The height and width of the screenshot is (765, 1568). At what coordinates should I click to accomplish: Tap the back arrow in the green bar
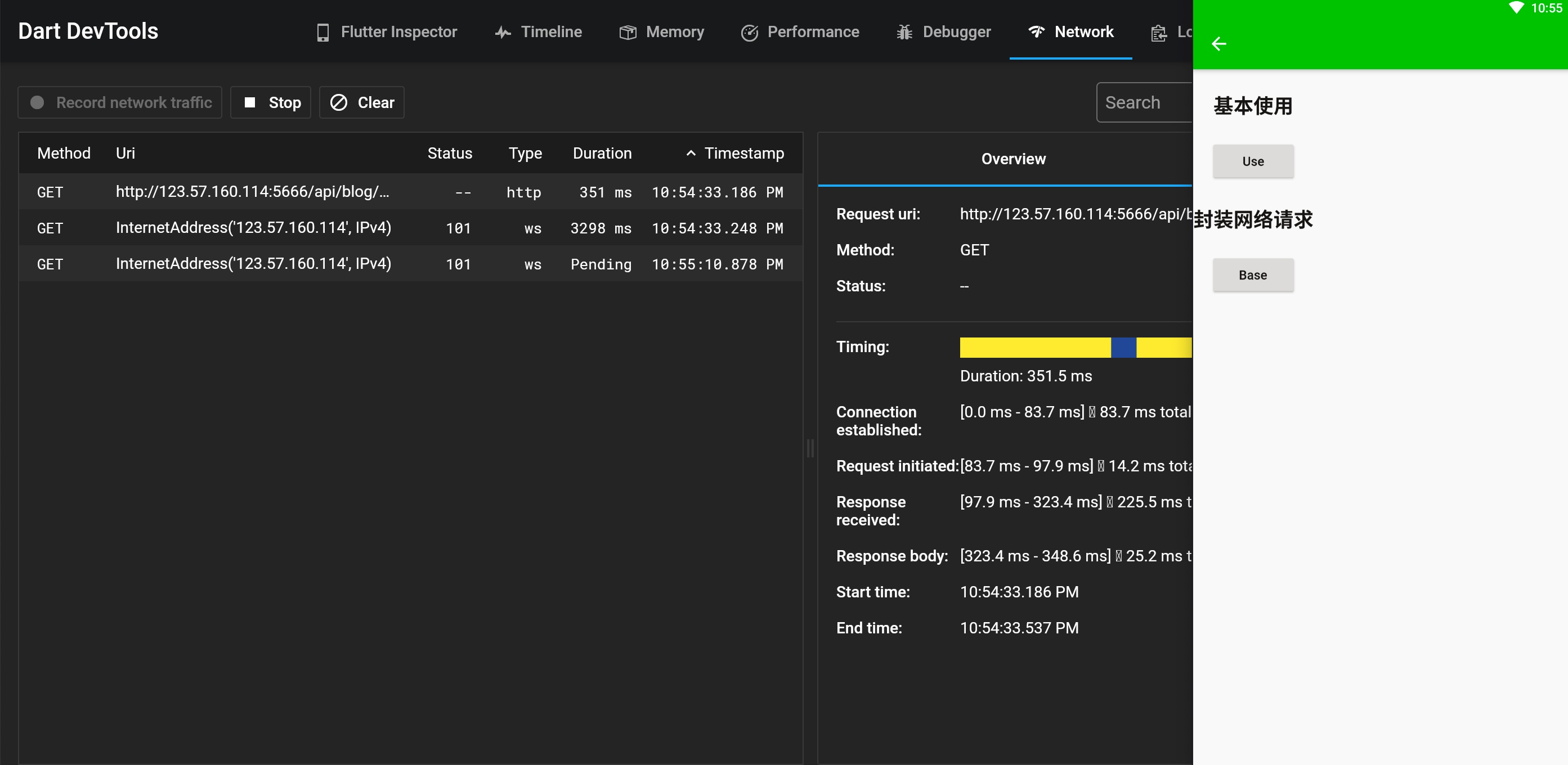(x=1218, y=44)
